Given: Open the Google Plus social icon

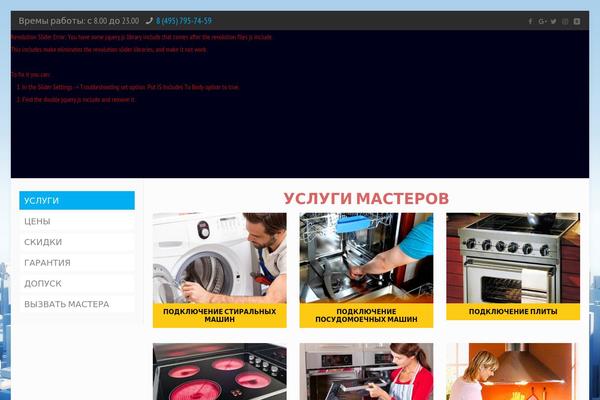Looking at the screenshot, I should [542, 21].
